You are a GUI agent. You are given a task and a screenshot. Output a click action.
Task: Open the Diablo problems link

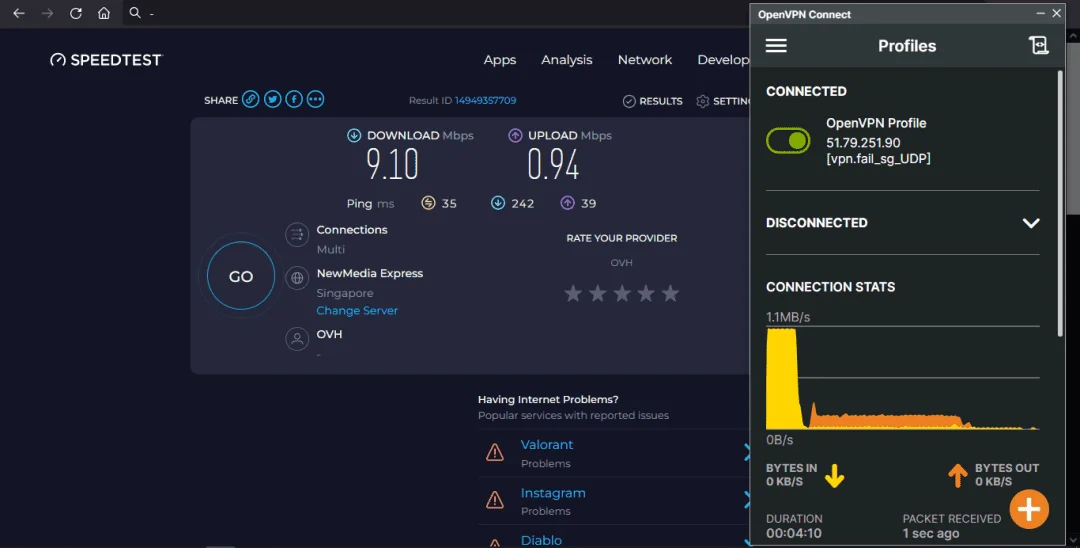(x=541, y=540)
